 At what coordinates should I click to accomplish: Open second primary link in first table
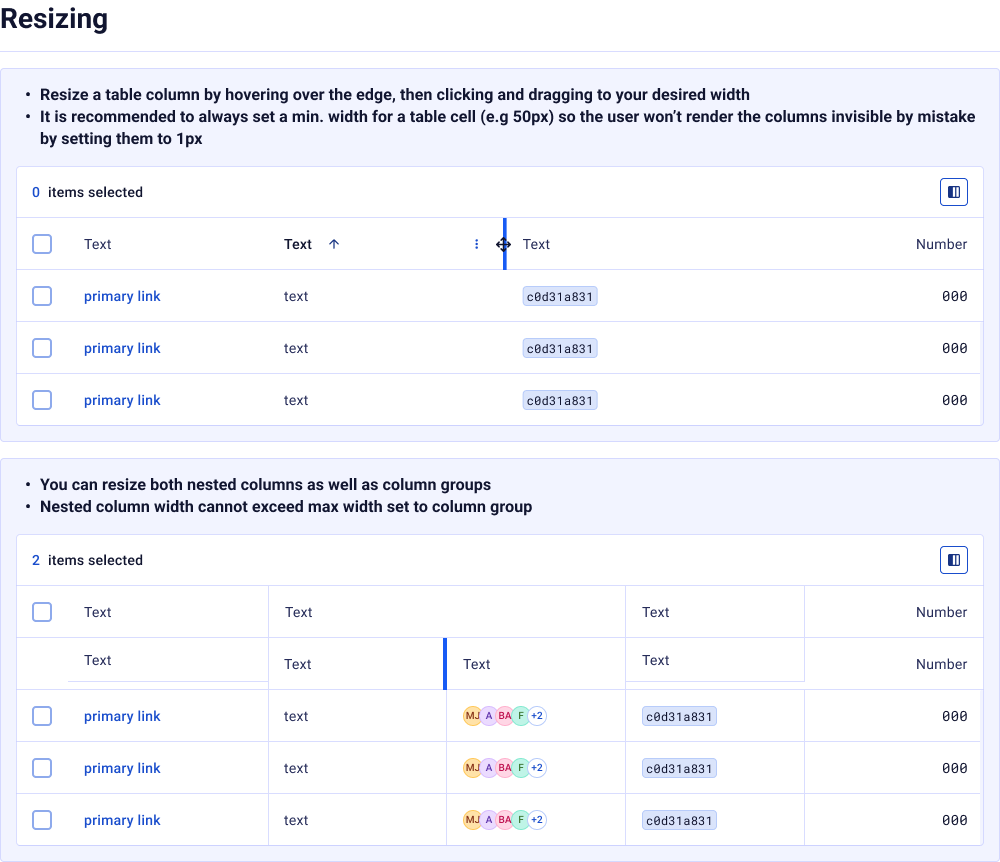point(122,349)
